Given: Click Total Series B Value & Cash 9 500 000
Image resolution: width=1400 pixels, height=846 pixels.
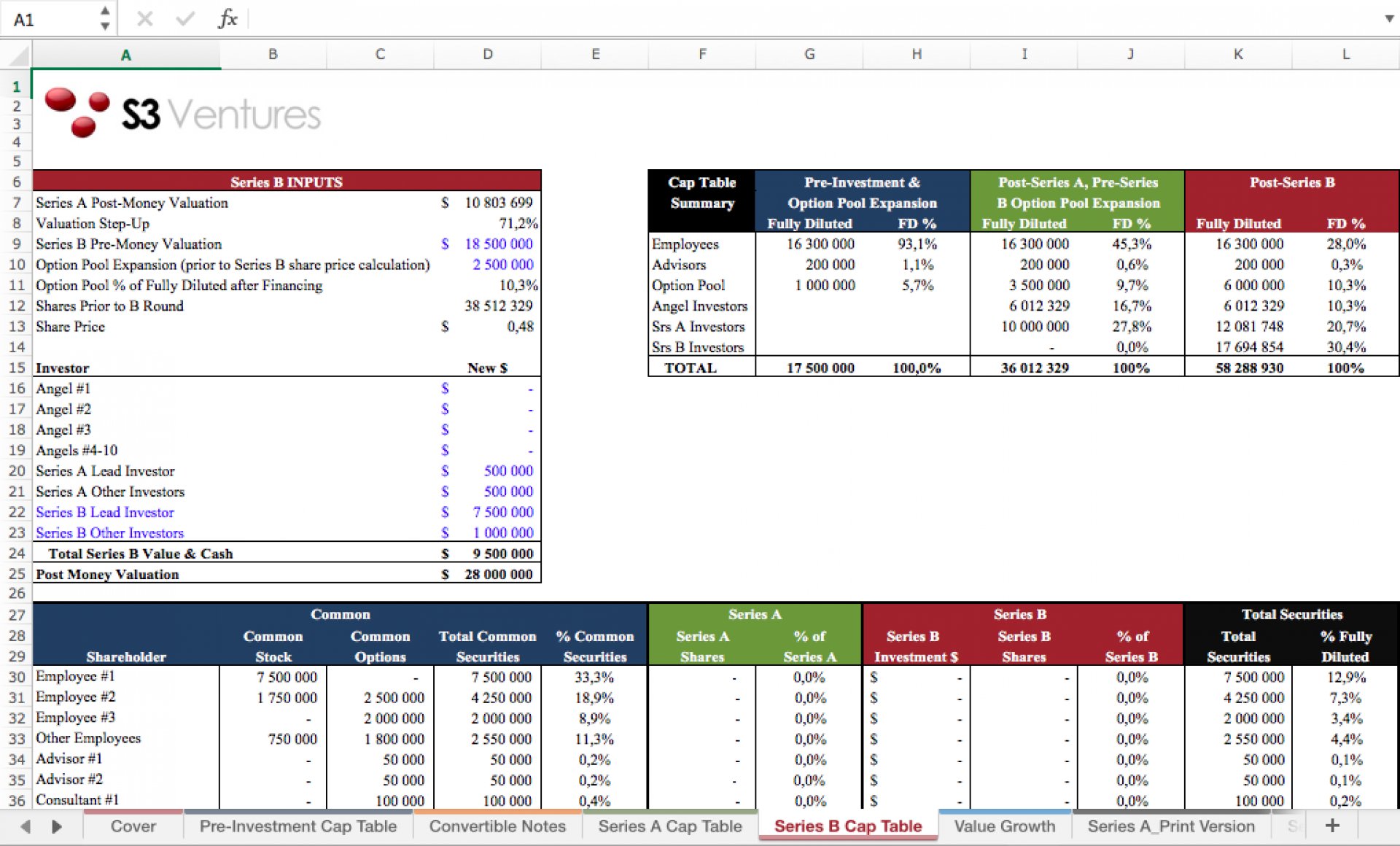Looking at the screenshot, I should [x=503, y=554].
